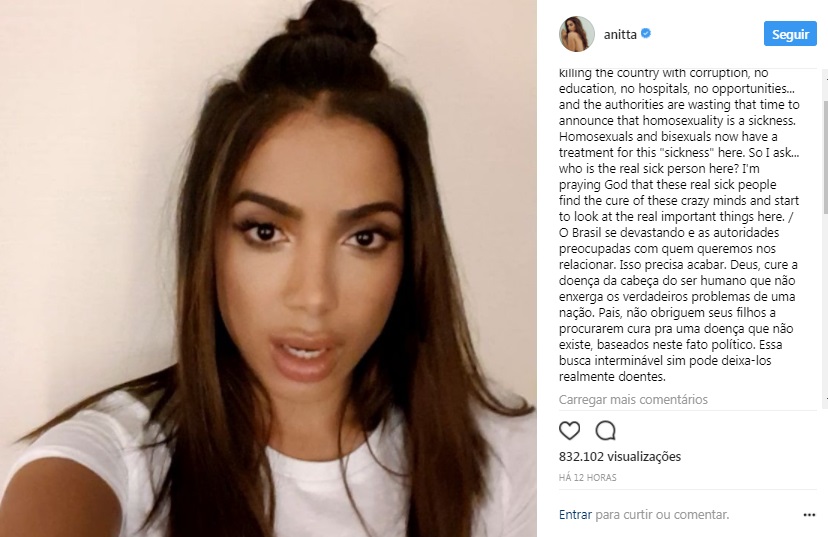Click the 832.102 visualizações view count
This screenshot has width=828, height=537.
pos(620,456)
